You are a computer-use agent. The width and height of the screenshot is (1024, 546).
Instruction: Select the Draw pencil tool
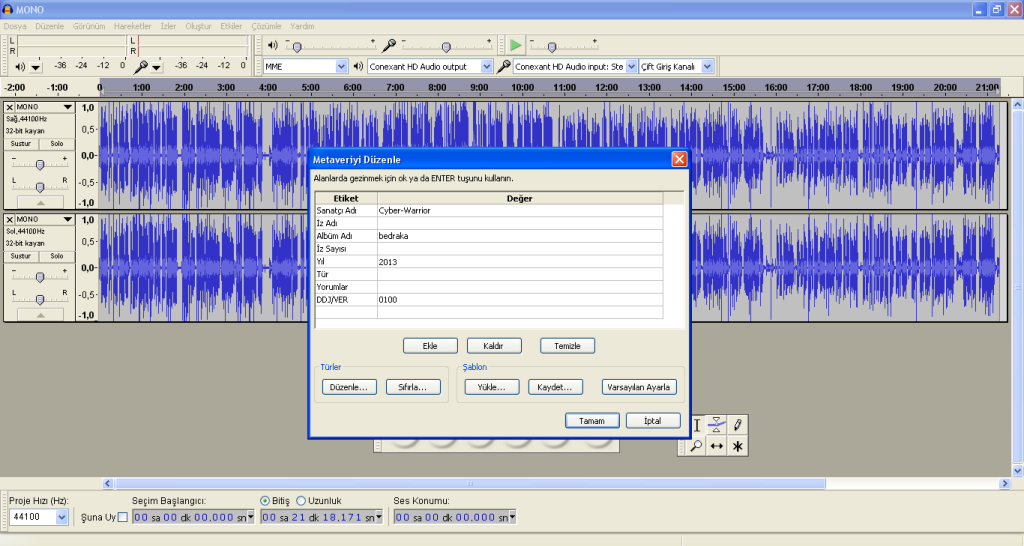[737, 425]
